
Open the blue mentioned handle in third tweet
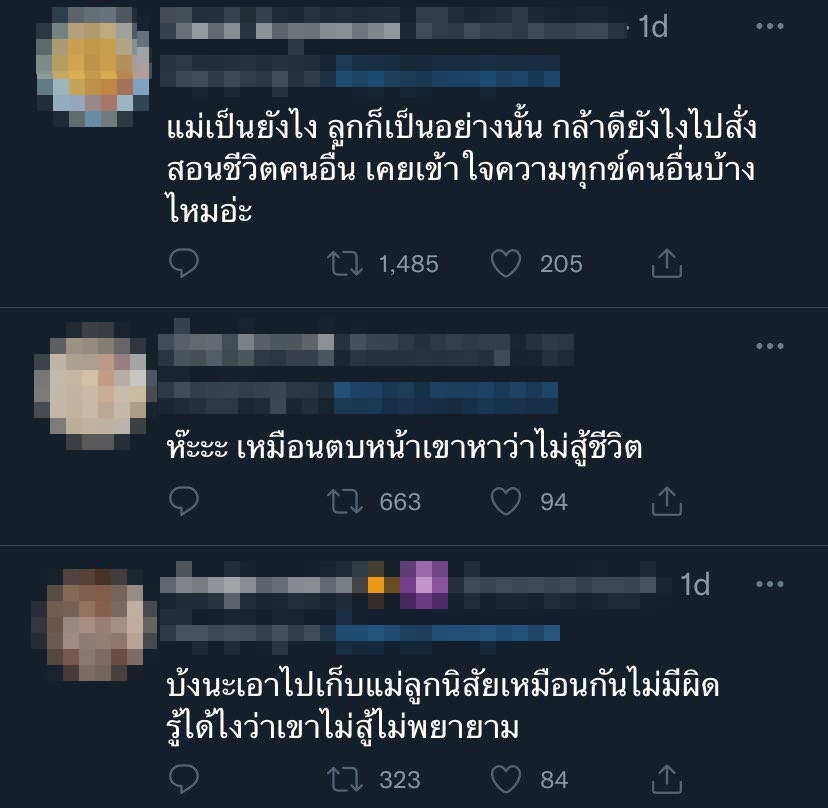448,632
